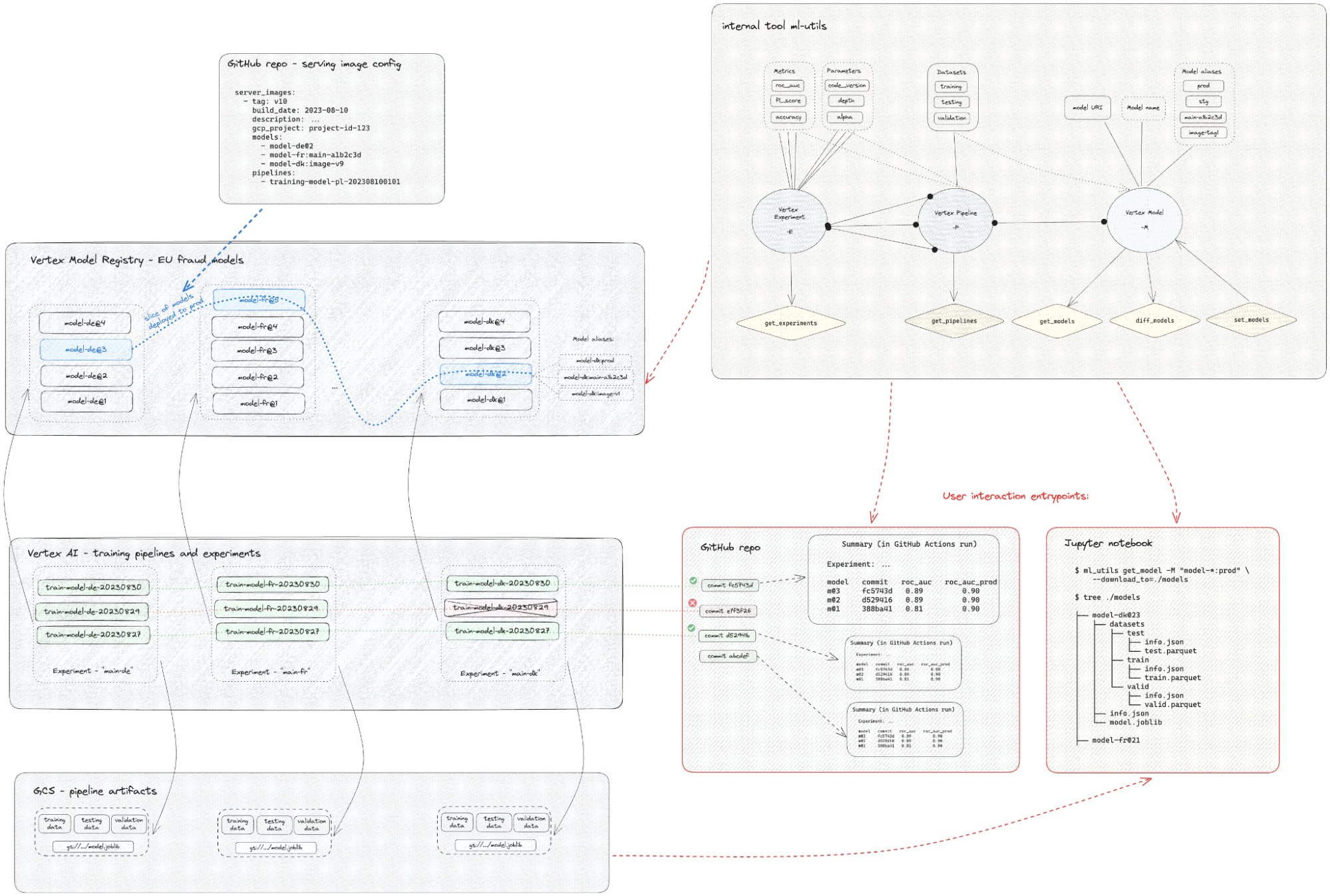Select testing box in ml-utils Datasets group

click(951, 102)
